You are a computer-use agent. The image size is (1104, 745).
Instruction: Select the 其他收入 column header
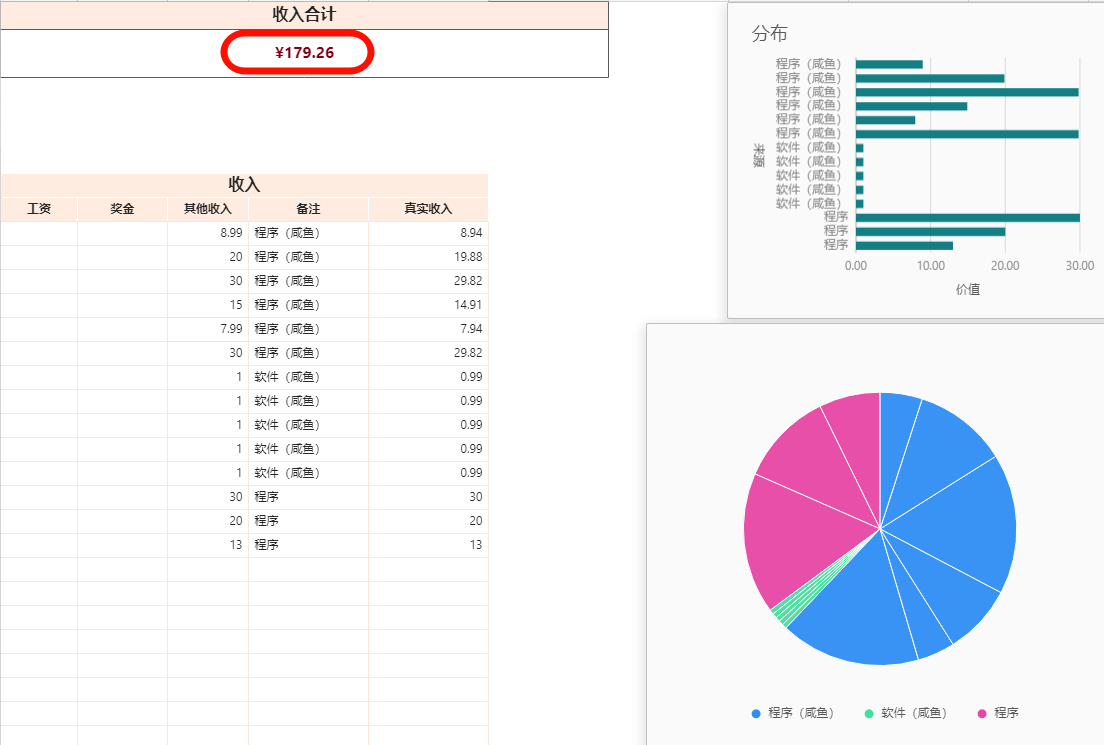[x=207, y=209]
